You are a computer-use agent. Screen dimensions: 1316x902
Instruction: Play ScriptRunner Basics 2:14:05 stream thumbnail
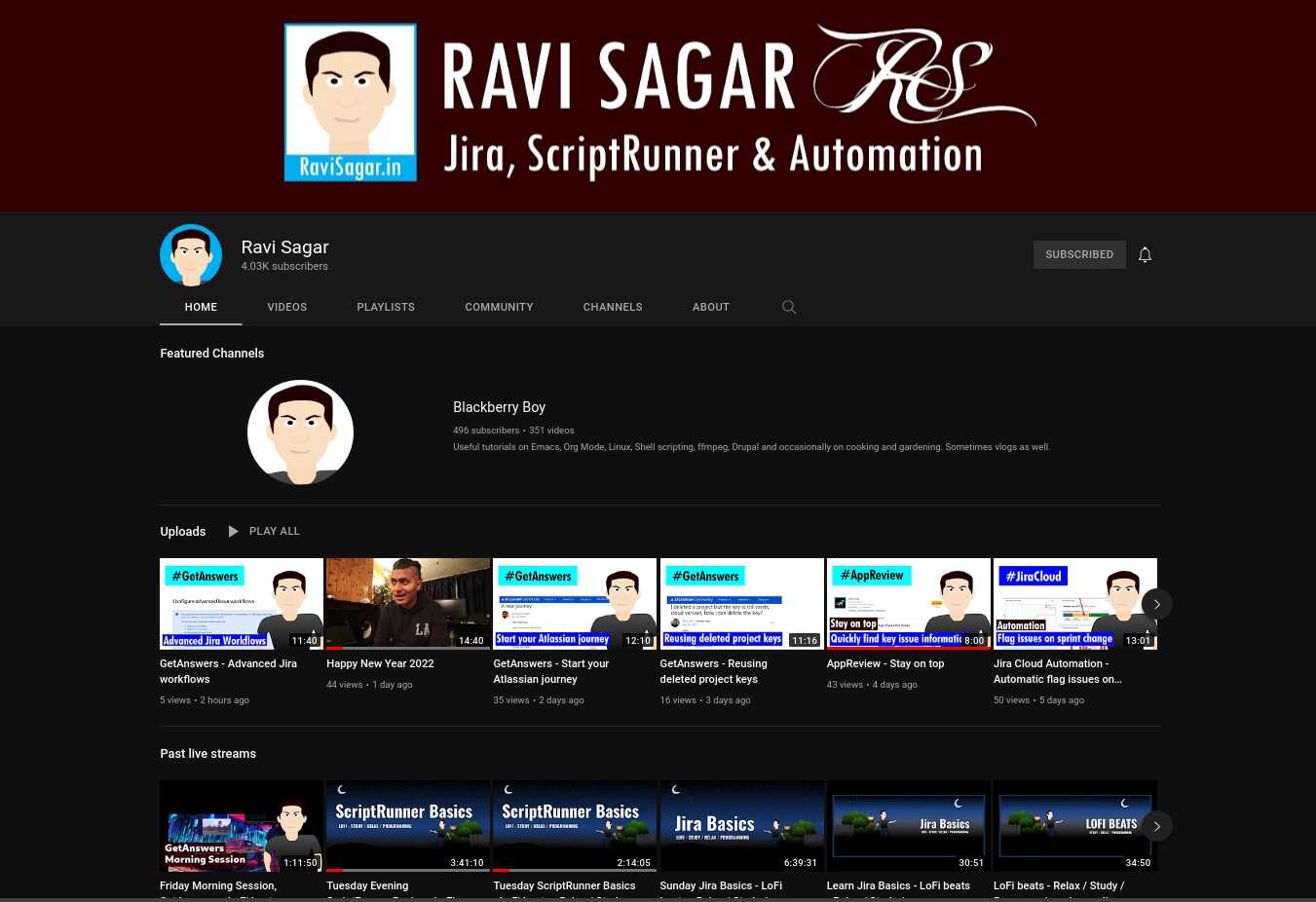(x=575, y=826)
